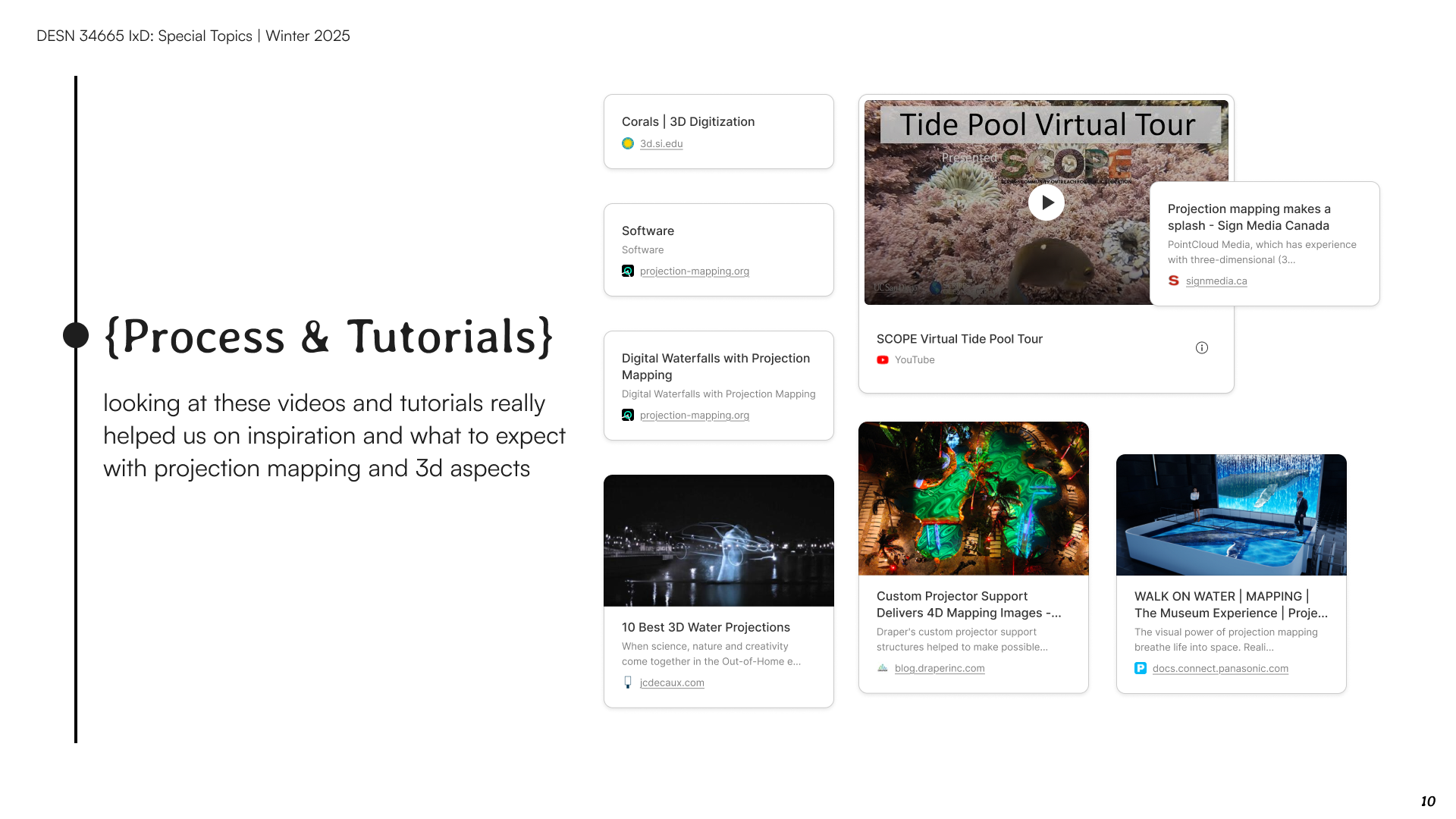
Task: Click the YouTube icon under SCOPE Virtual Tide Pool Tour
Action: point(882,360)
